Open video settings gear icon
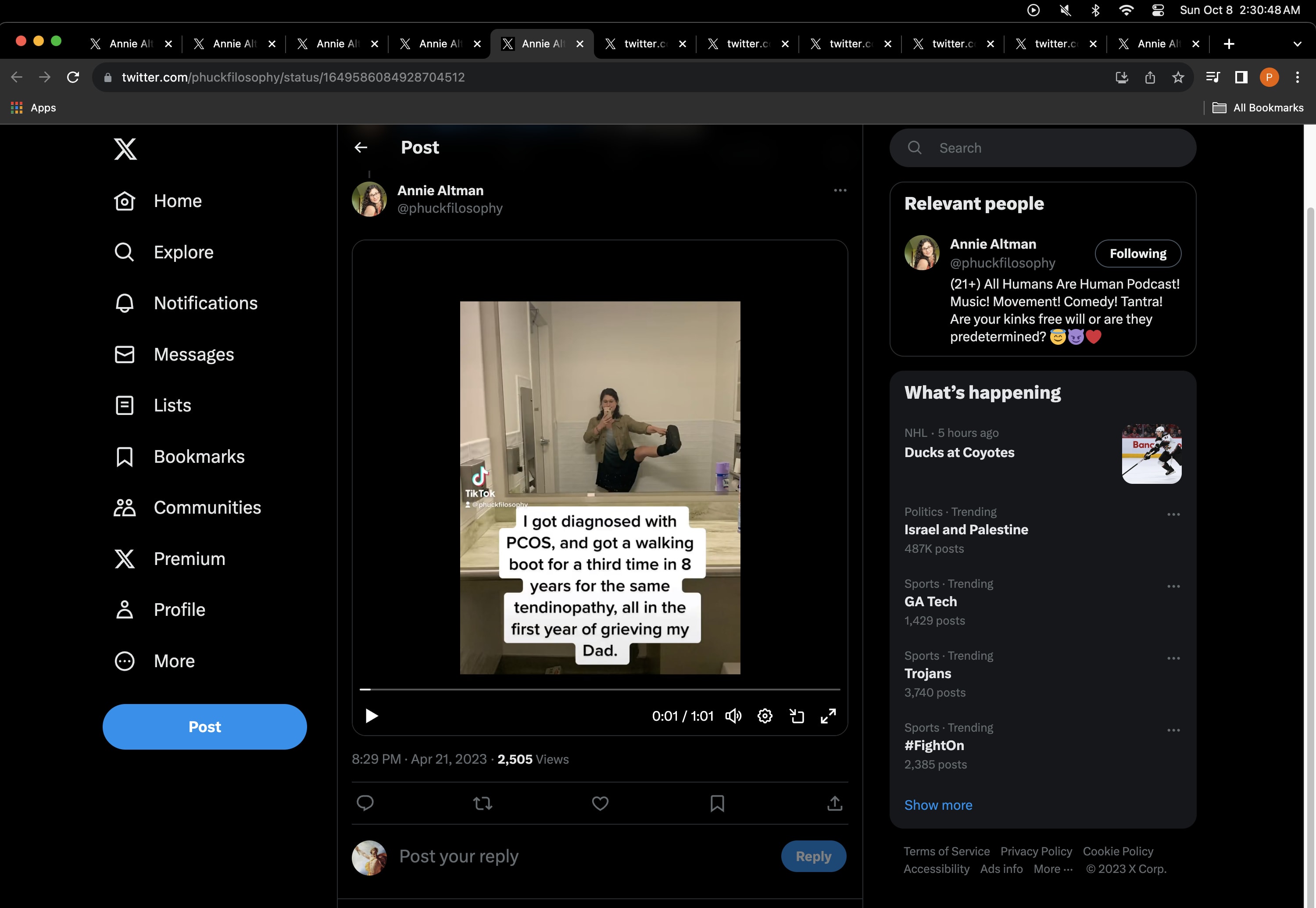Image resolution: width=1316 pixels, height=908 pixels. tap(765, 716)
